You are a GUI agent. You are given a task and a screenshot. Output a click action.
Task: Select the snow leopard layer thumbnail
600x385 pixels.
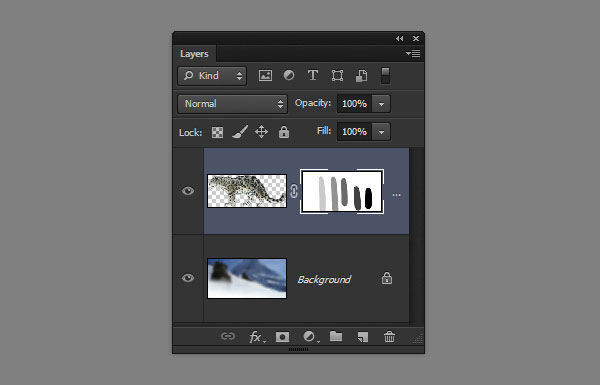[247, 191]
